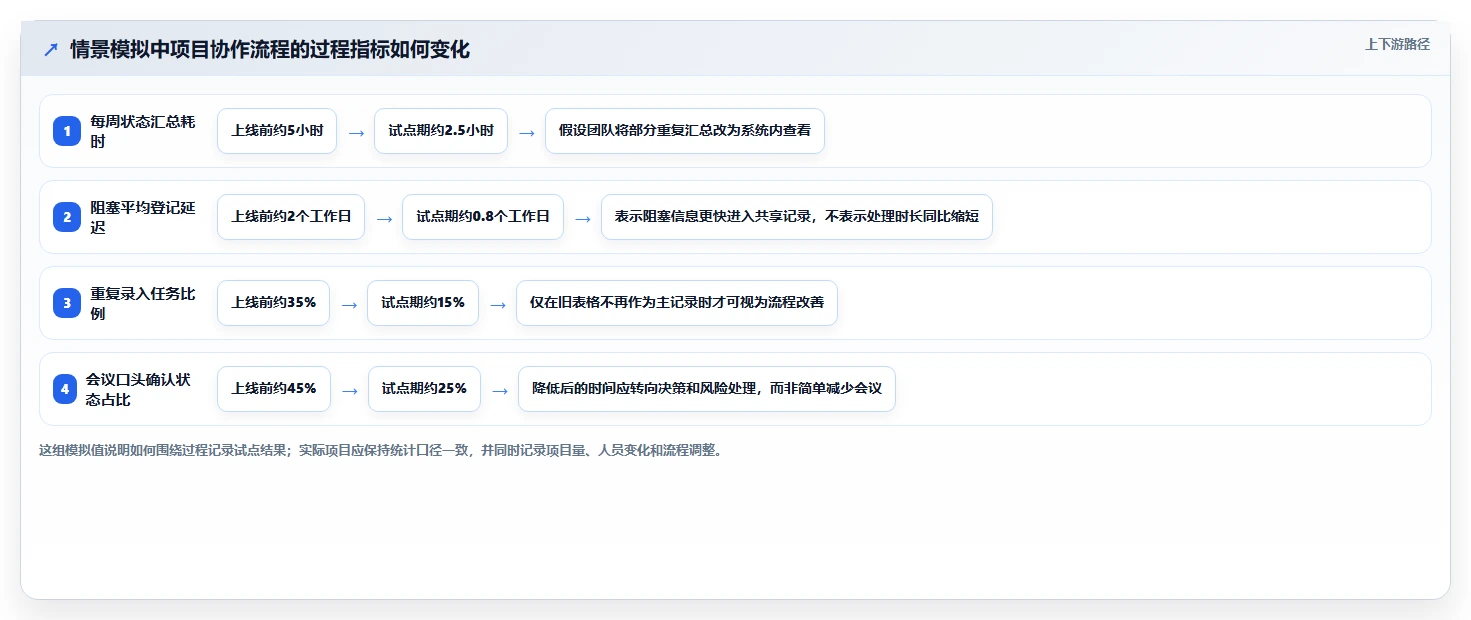Click the 试点期约2.5小时 chip
The height and width of the screenshot is (620, 1471).
coord(441,131)
